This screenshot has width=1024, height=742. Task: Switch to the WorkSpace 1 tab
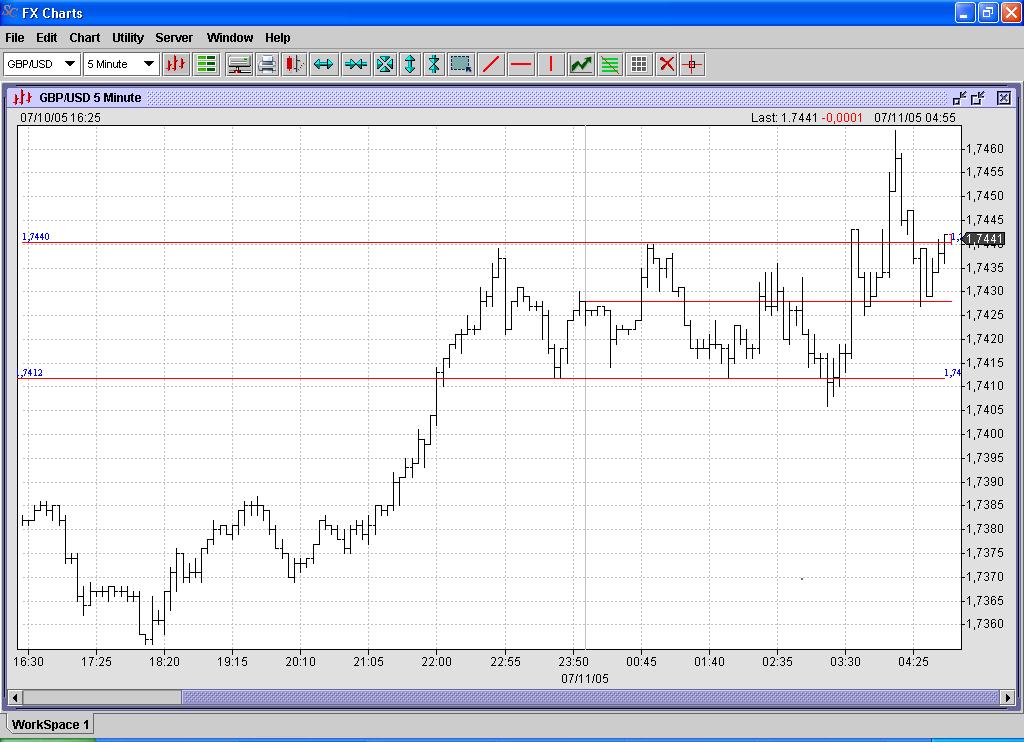click(x=50, y=724)
